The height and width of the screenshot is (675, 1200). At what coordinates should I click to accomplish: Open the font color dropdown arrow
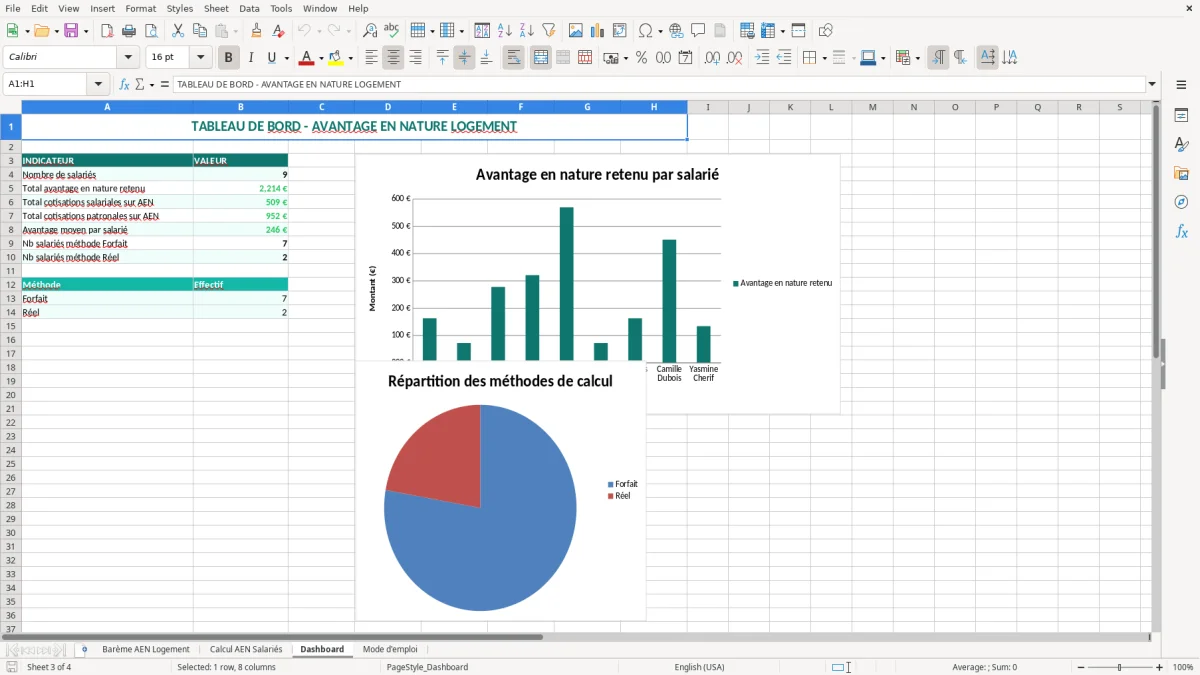click(321, 58)
